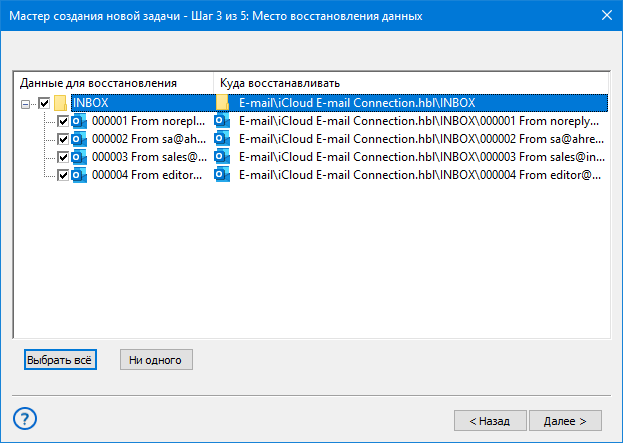Select the 000002 From sa@ah... message row
This screenshot has width=623, height=443.
(149, 139)
